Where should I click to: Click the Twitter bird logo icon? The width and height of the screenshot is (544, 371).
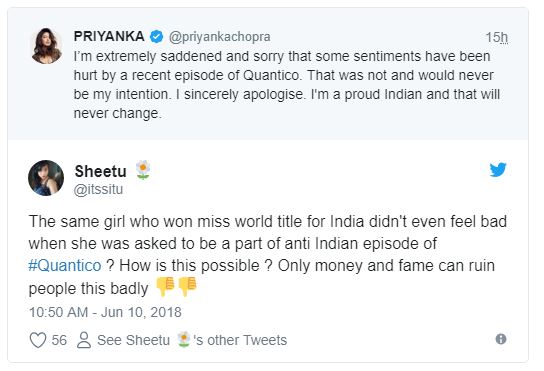(498, 170)
